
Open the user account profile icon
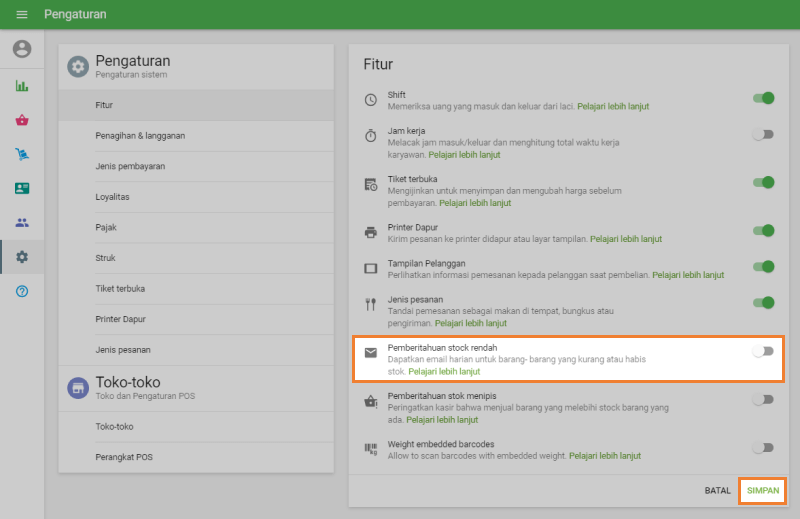tap(22, 49)
